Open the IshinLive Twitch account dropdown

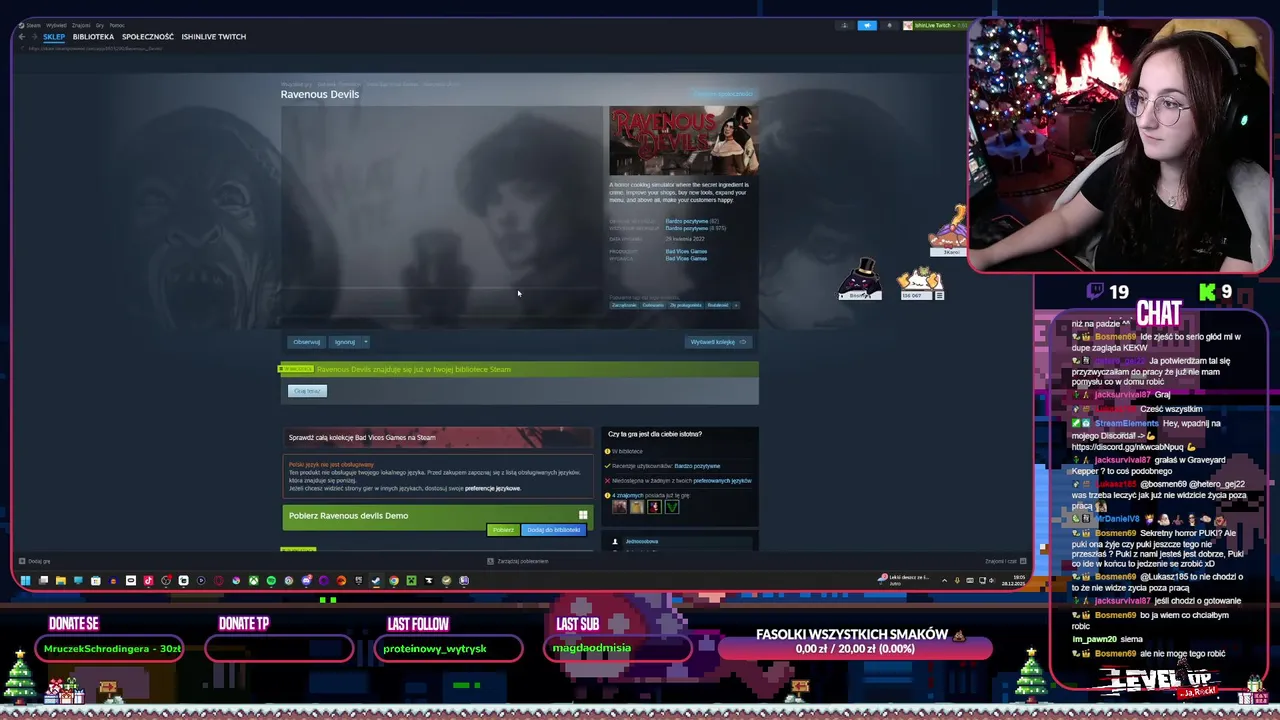tap(935, 25)
